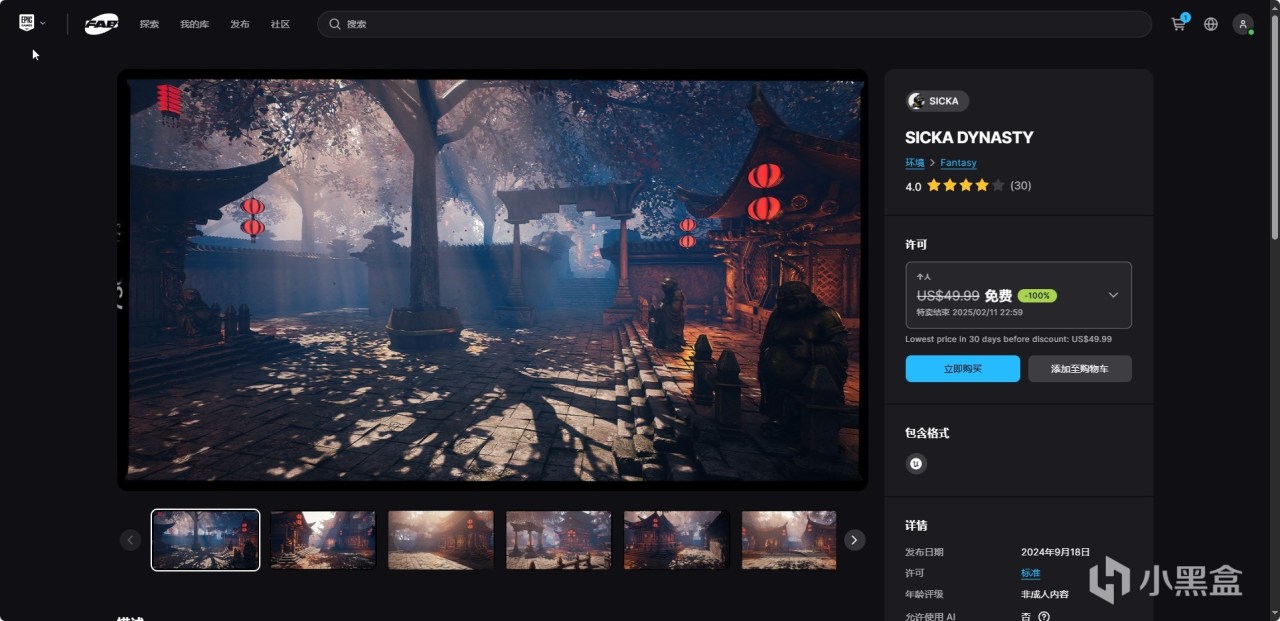
Task: Show next thumbnails with right arrow
Action: click(x=854, y=540)
